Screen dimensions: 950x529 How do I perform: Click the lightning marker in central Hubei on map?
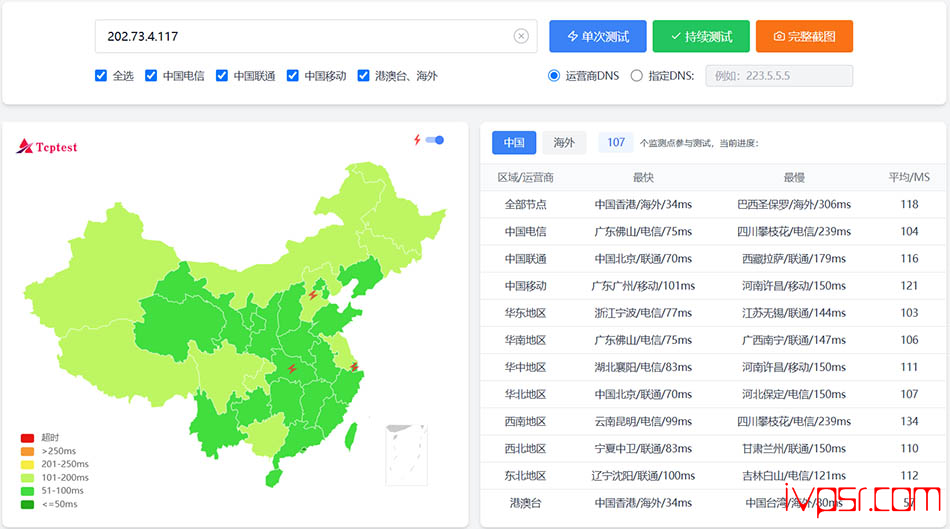pos(292,368)
